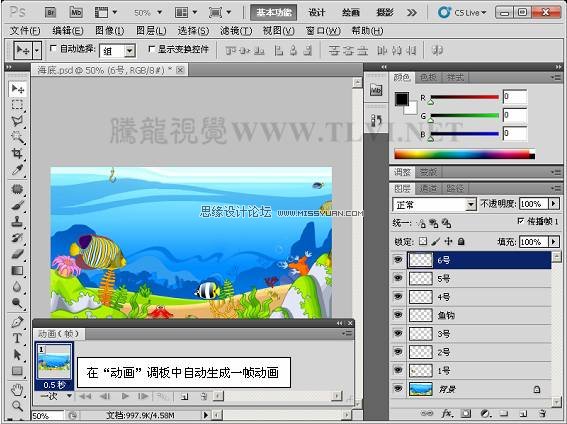Hide the 背景 layer
Image resolution: width=567 pixels, height=424 pixels.
[x=398, y=389]
